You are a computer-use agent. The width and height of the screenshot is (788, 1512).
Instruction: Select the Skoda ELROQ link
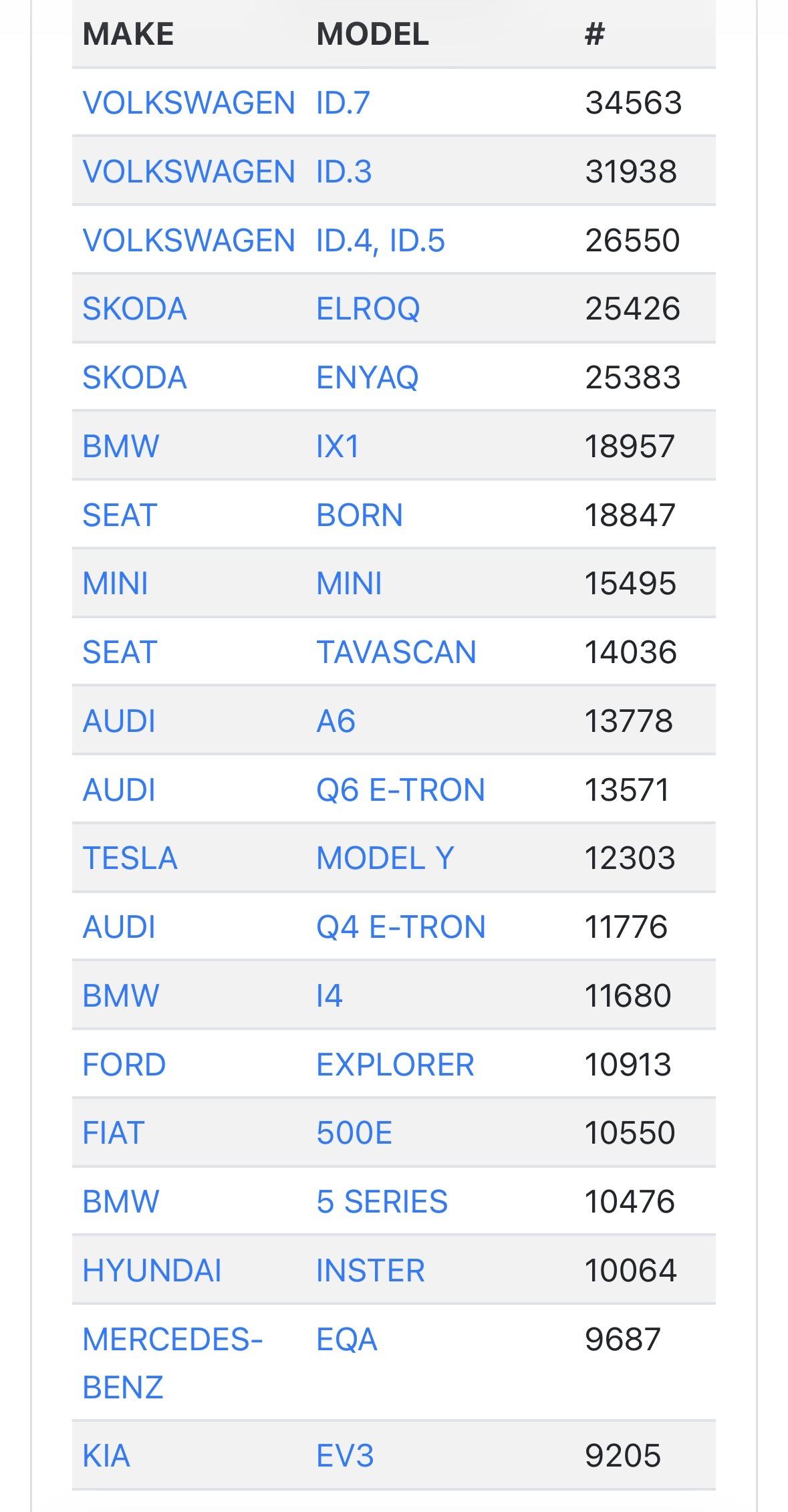(368, 309)
